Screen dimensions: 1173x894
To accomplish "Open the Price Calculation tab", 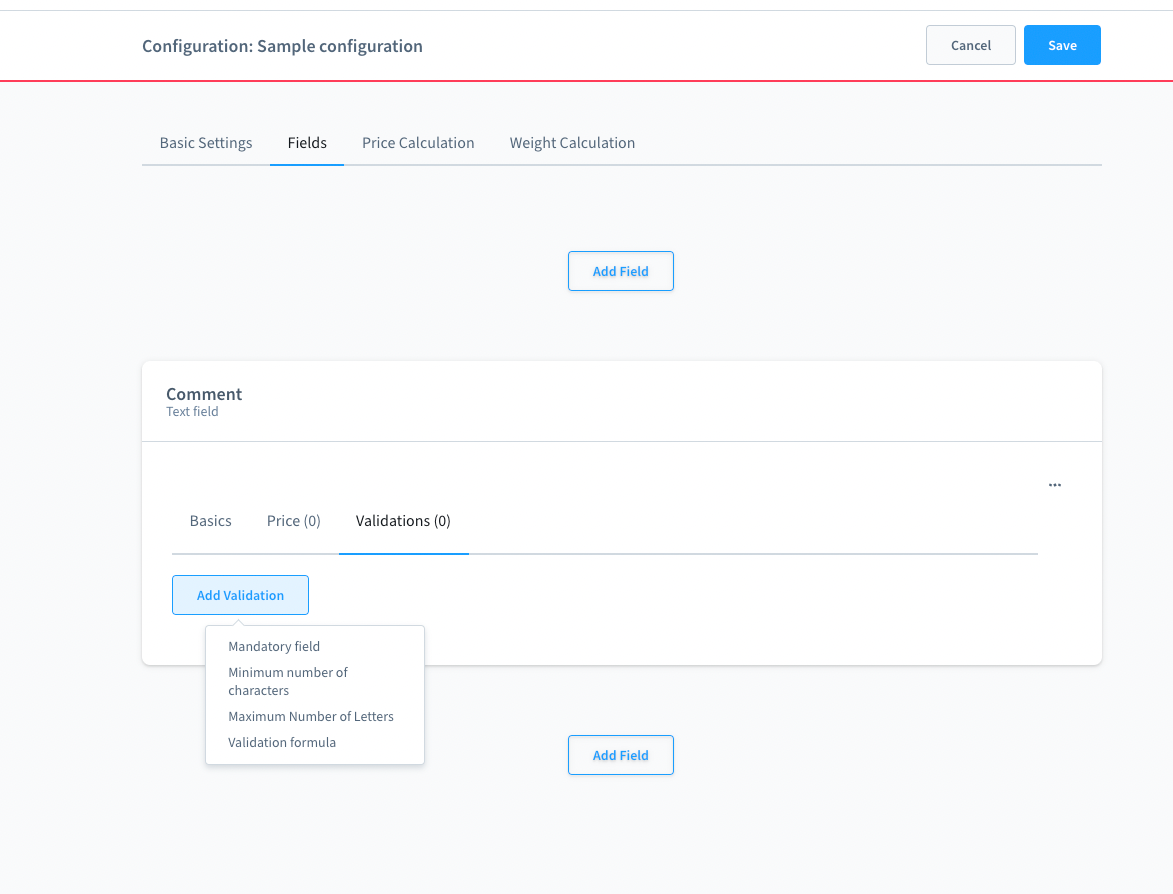I will point(418,143).
